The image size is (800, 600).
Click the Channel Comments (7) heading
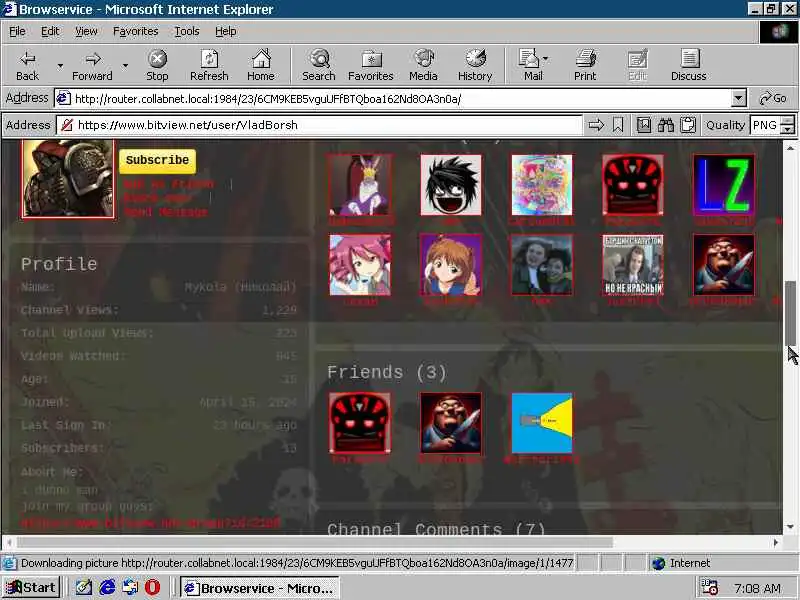[436, 529]
